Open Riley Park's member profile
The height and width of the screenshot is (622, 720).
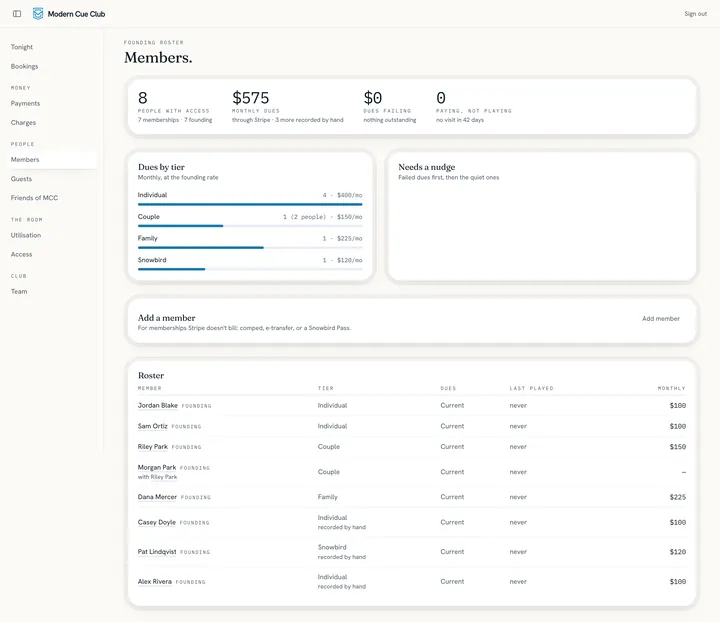click(x=152, y=447)
